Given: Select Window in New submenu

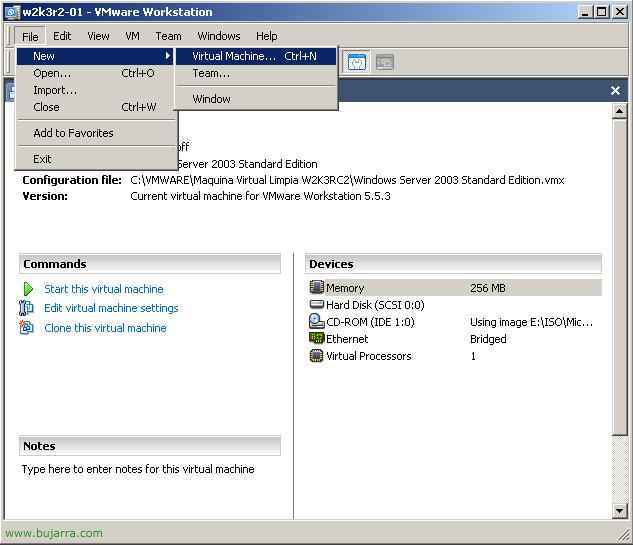Looking at the screenshot, I should [256, 99].
